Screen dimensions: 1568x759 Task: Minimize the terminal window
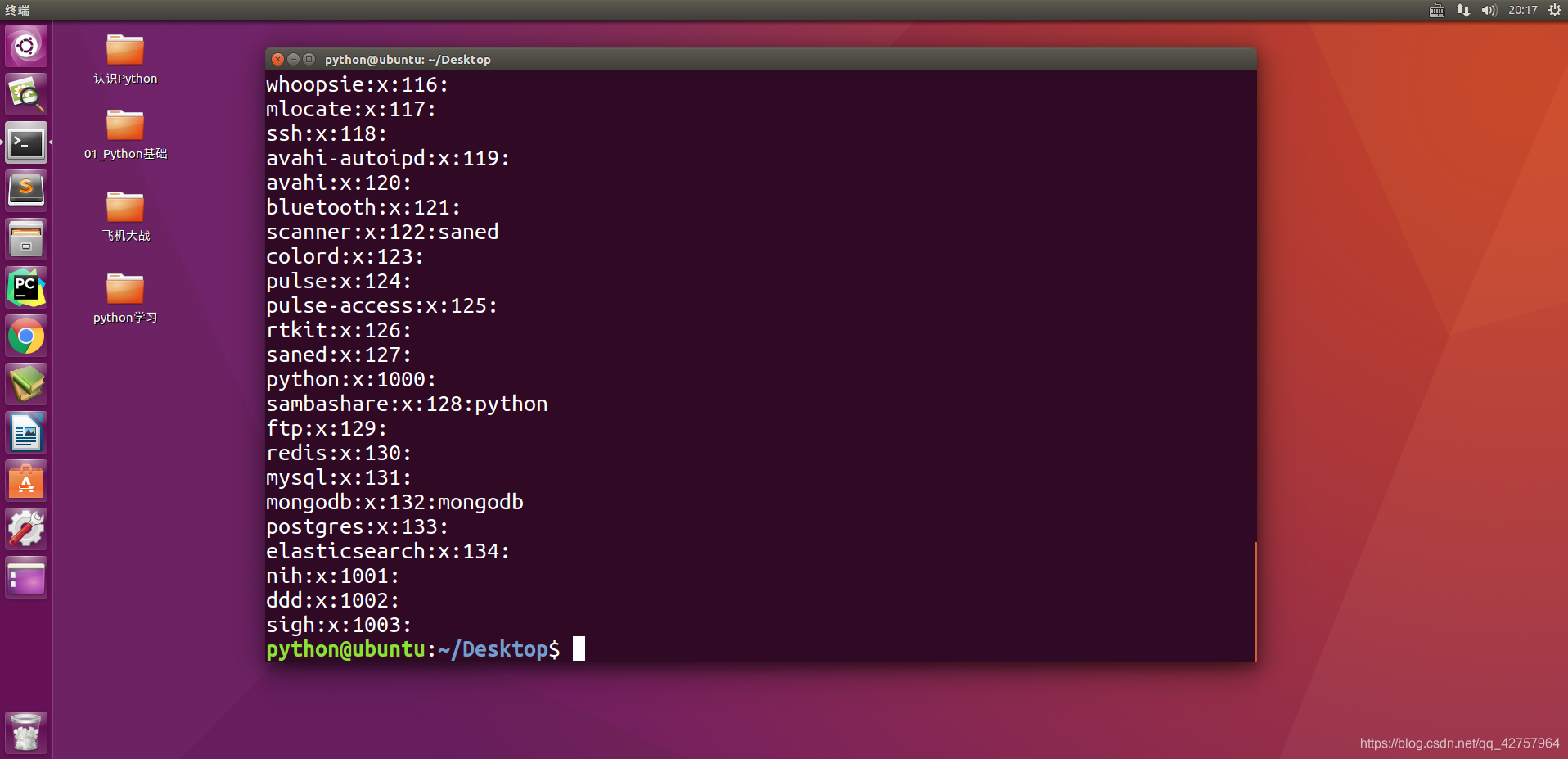click(293, 59)
